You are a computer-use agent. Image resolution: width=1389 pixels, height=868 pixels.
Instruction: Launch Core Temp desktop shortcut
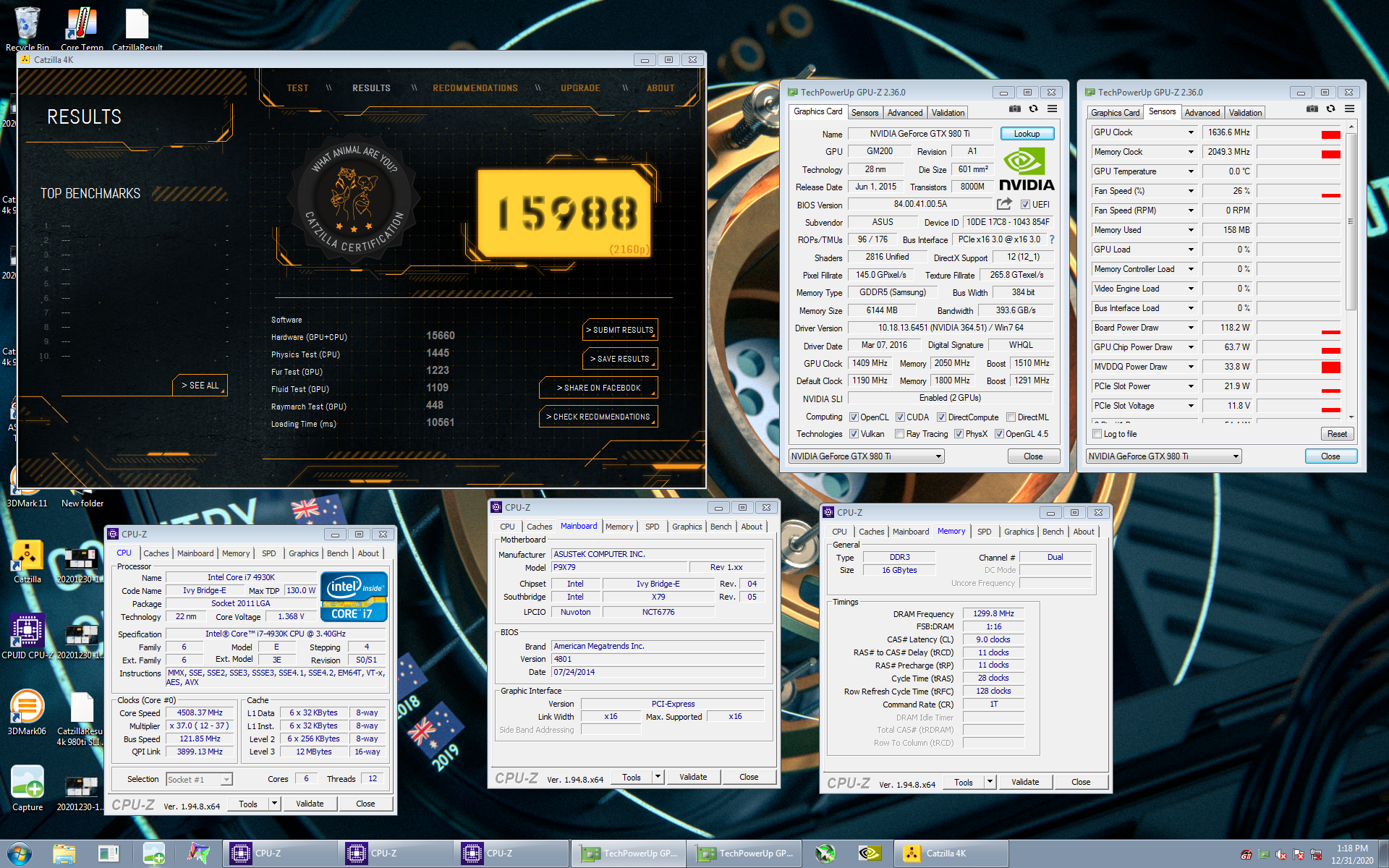coord(82,27)
